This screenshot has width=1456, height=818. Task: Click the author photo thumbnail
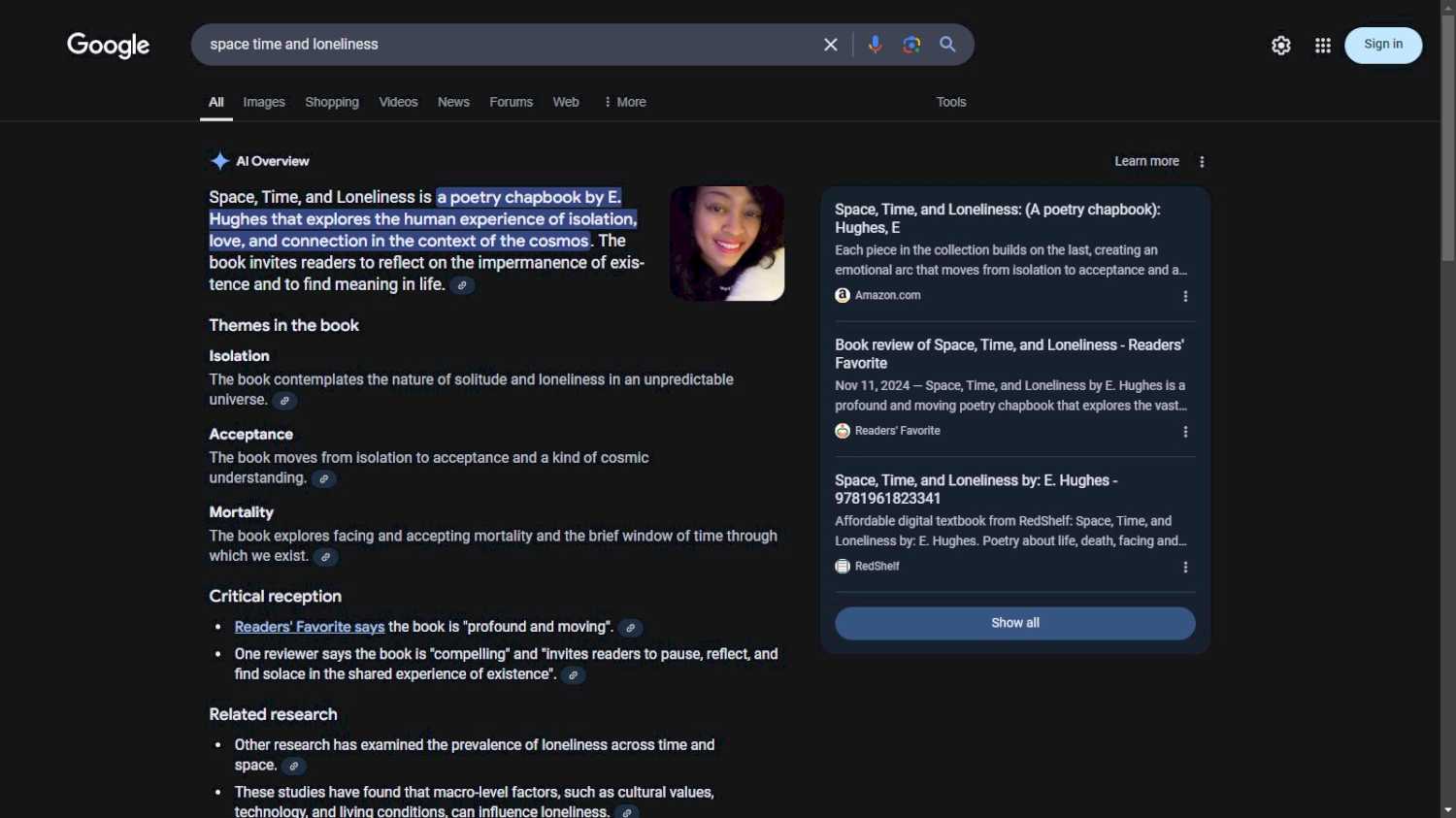point(727,244)
